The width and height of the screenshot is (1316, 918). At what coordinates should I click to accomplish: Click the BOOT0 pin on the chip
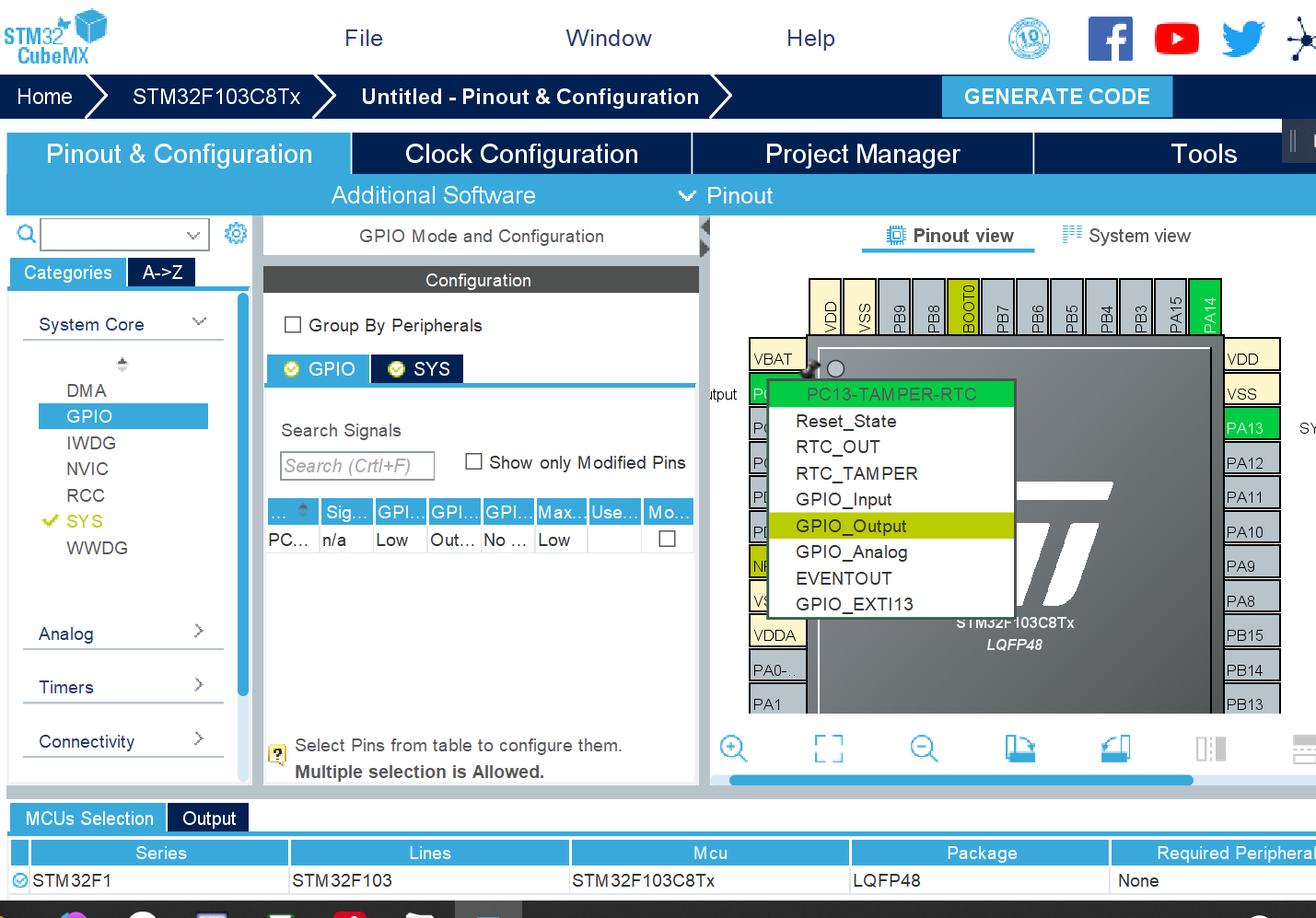point(963,306)
